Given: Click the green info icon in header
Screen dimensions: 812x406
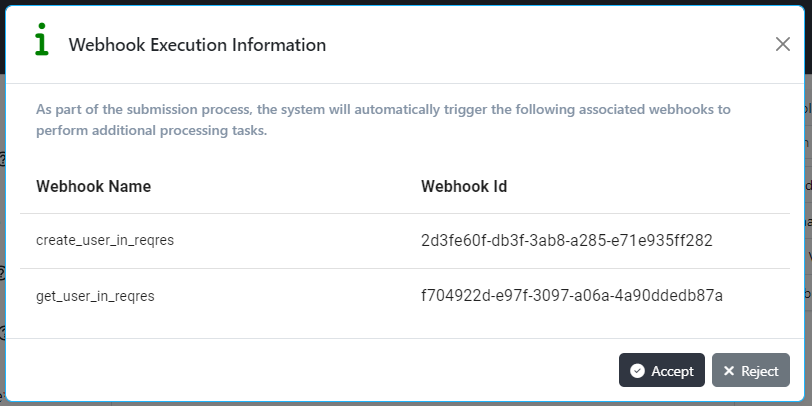Looking at the screenshot, I should [41, 42].
